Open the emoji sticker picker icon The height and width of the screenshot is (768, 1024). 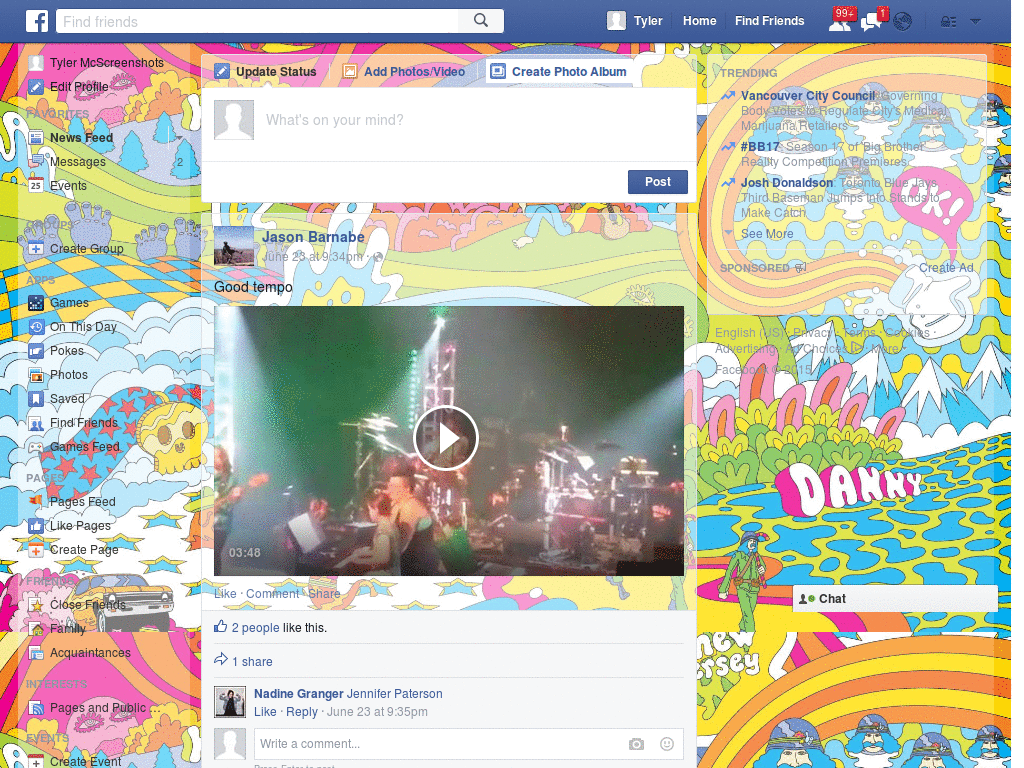667,744
